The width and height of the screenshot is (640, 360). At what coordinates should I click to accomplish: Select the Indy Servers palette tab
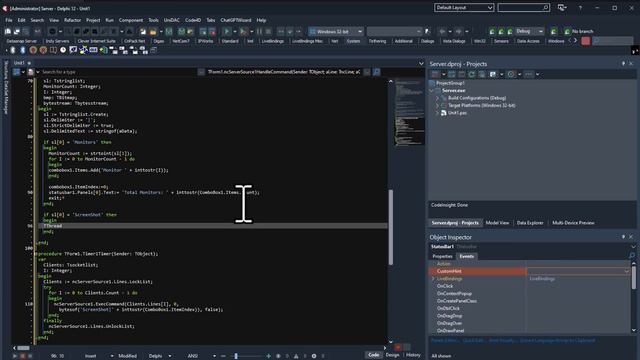pyautogui.click(x=57, y=41)
